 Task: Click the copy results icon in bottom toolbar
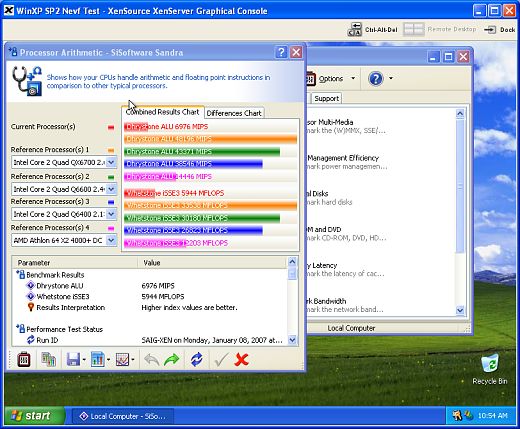49,360
